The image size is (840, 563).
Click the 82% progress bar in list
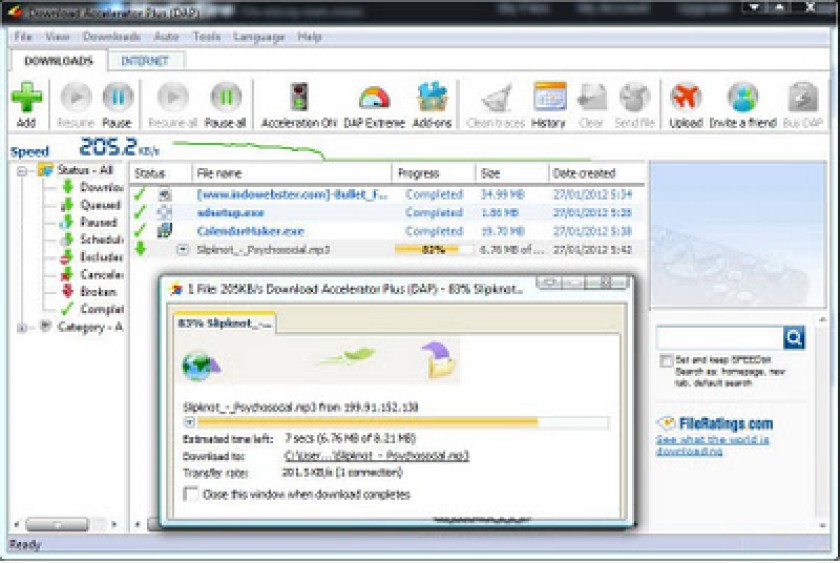(x=433, y=250)
